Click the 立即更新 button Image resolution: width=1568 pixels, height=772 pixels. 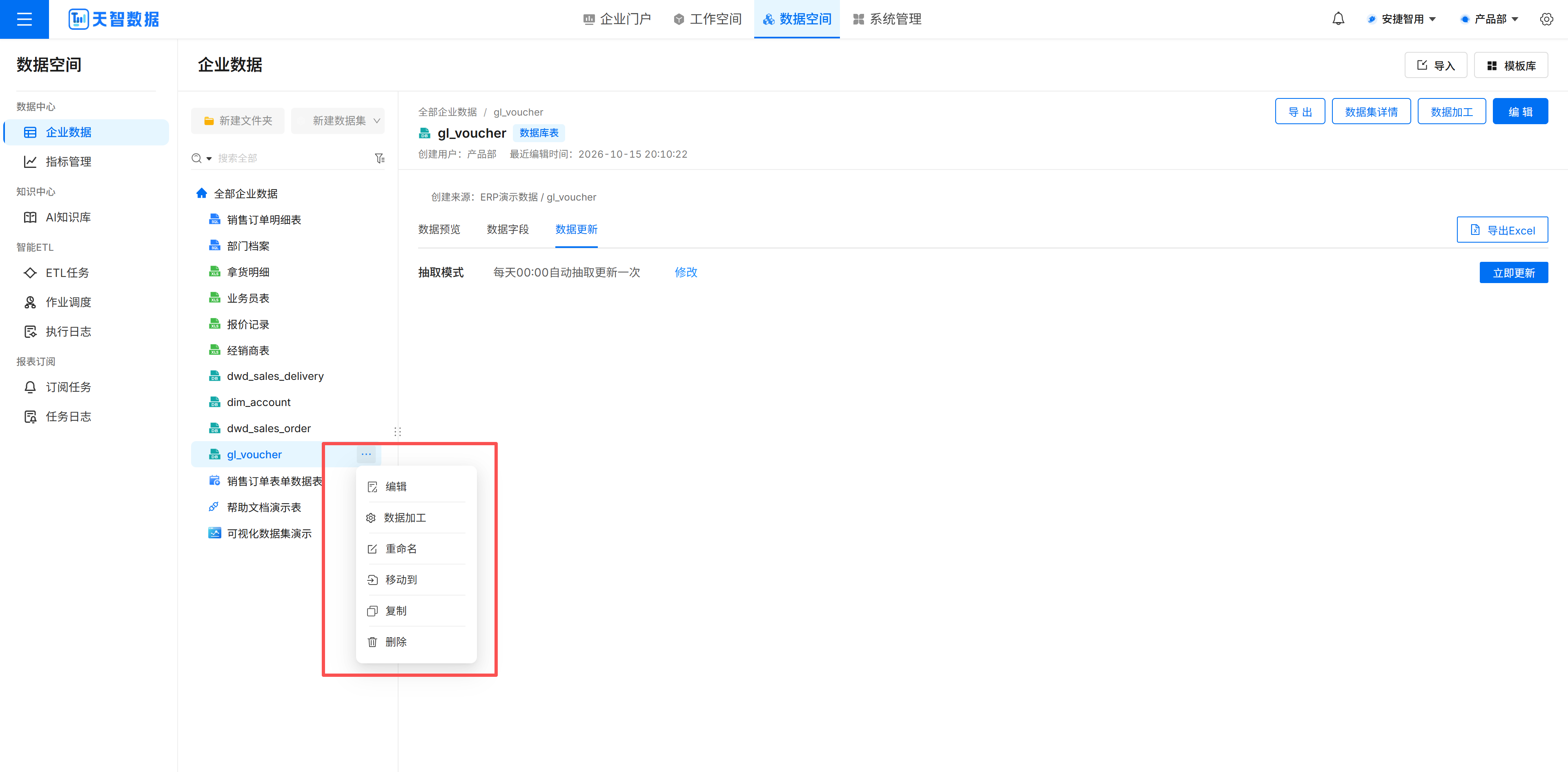(x=1513, y=273)
